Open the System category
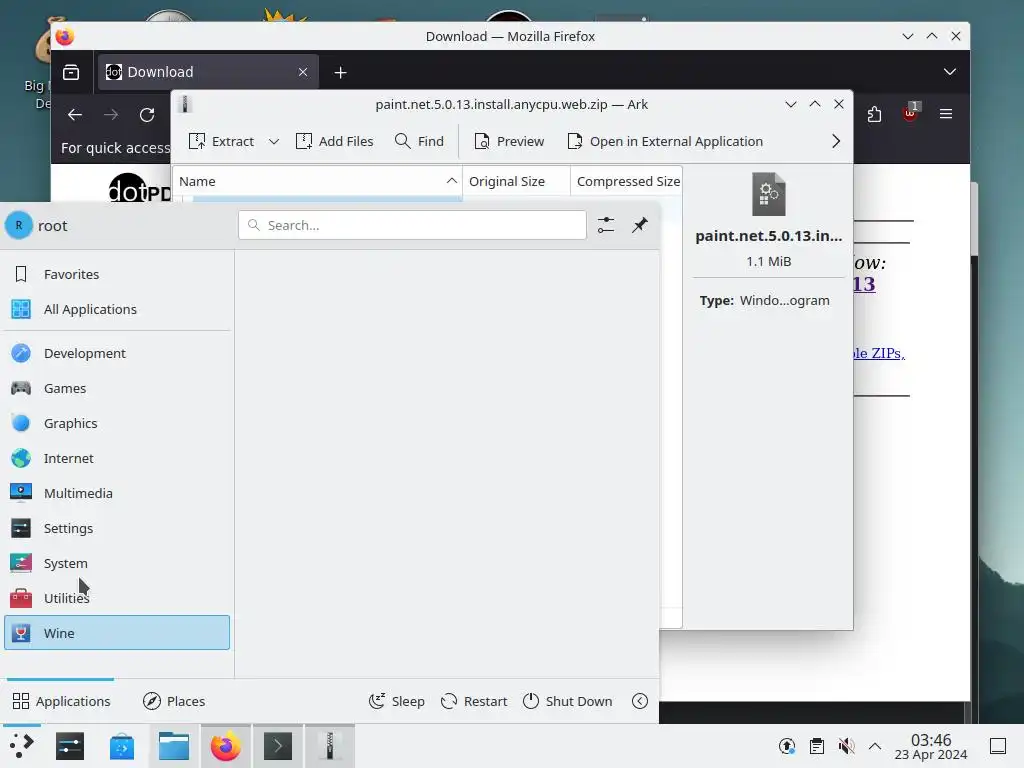This screenshot has height=768, width=1024. 117,563
